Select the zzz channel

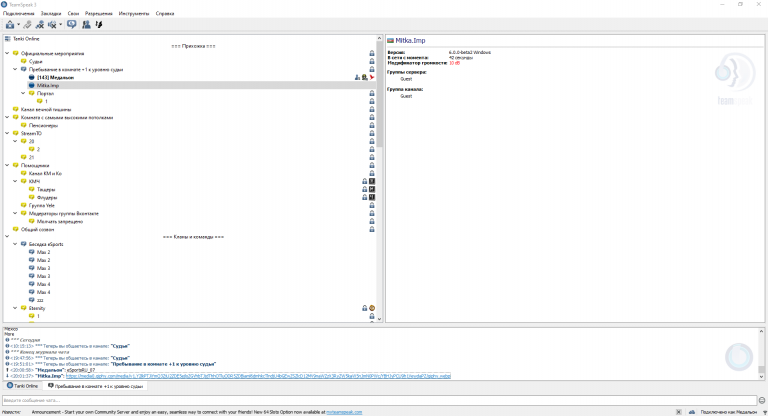40,300
